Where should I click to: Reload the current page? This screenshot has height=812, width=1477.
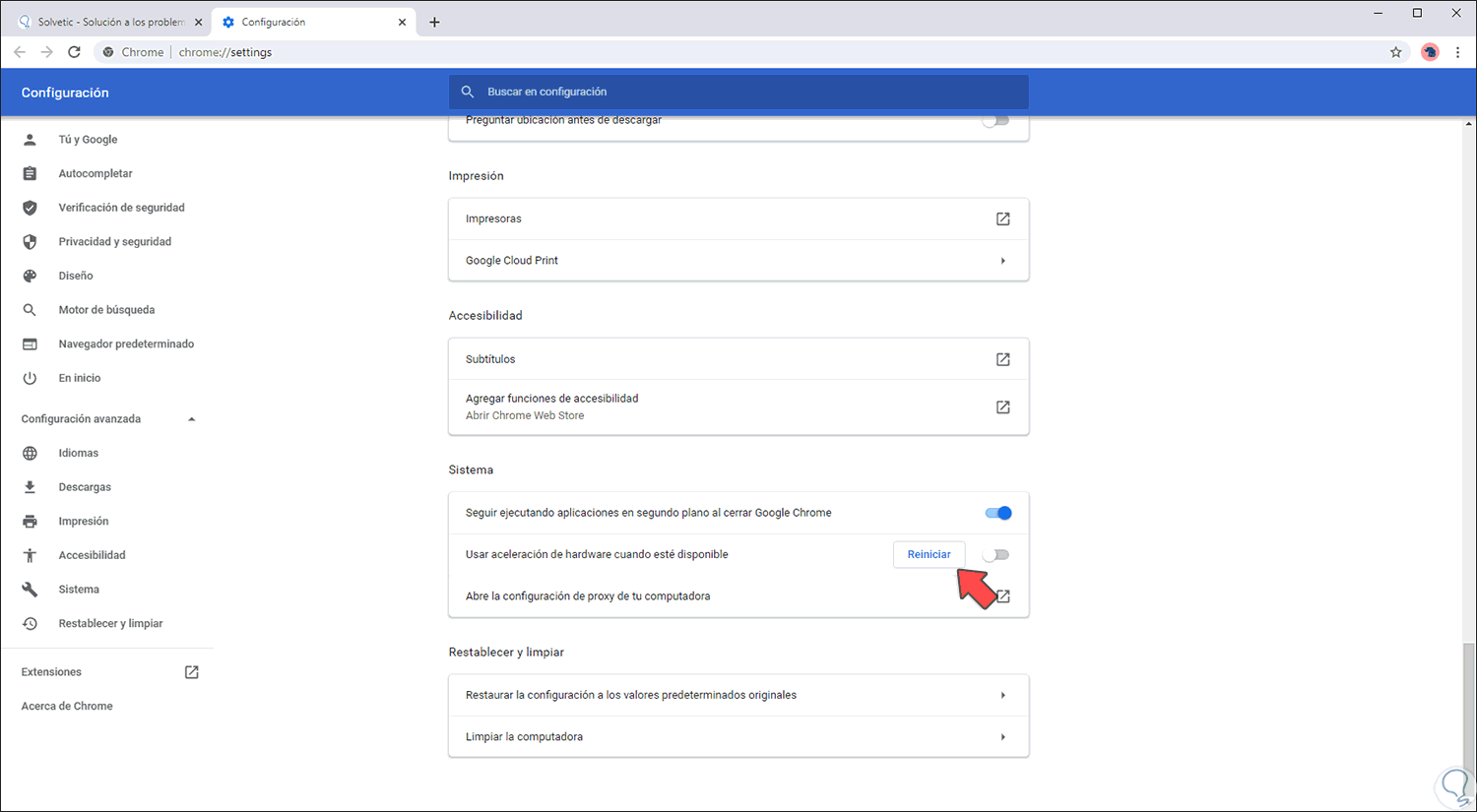74,52
